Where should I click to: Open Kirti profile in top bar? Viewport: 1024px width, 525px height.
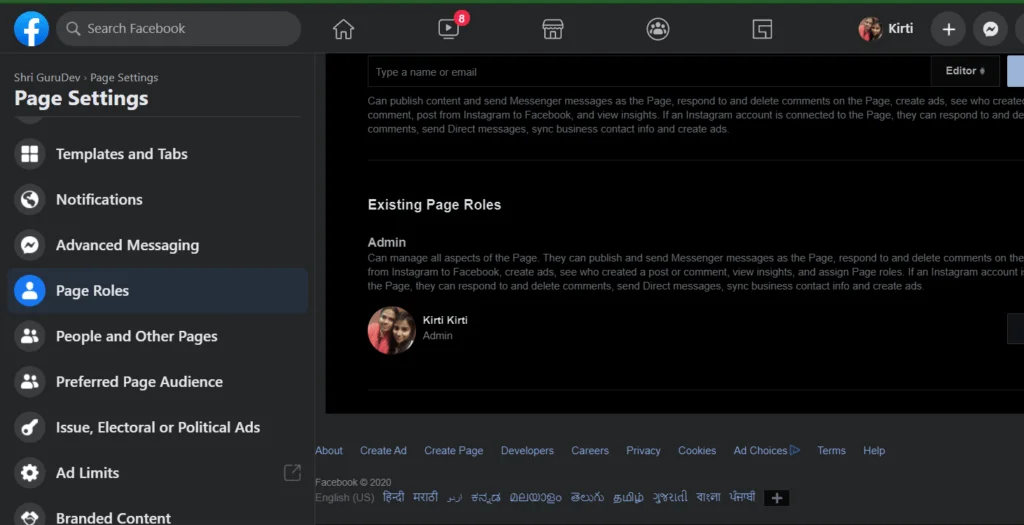coord(886,29)
